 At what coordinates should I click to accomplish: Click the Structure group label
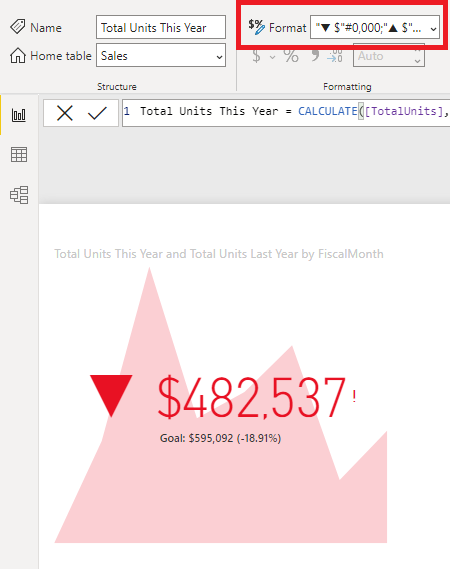pyautogui.click(x=117, y=86)
